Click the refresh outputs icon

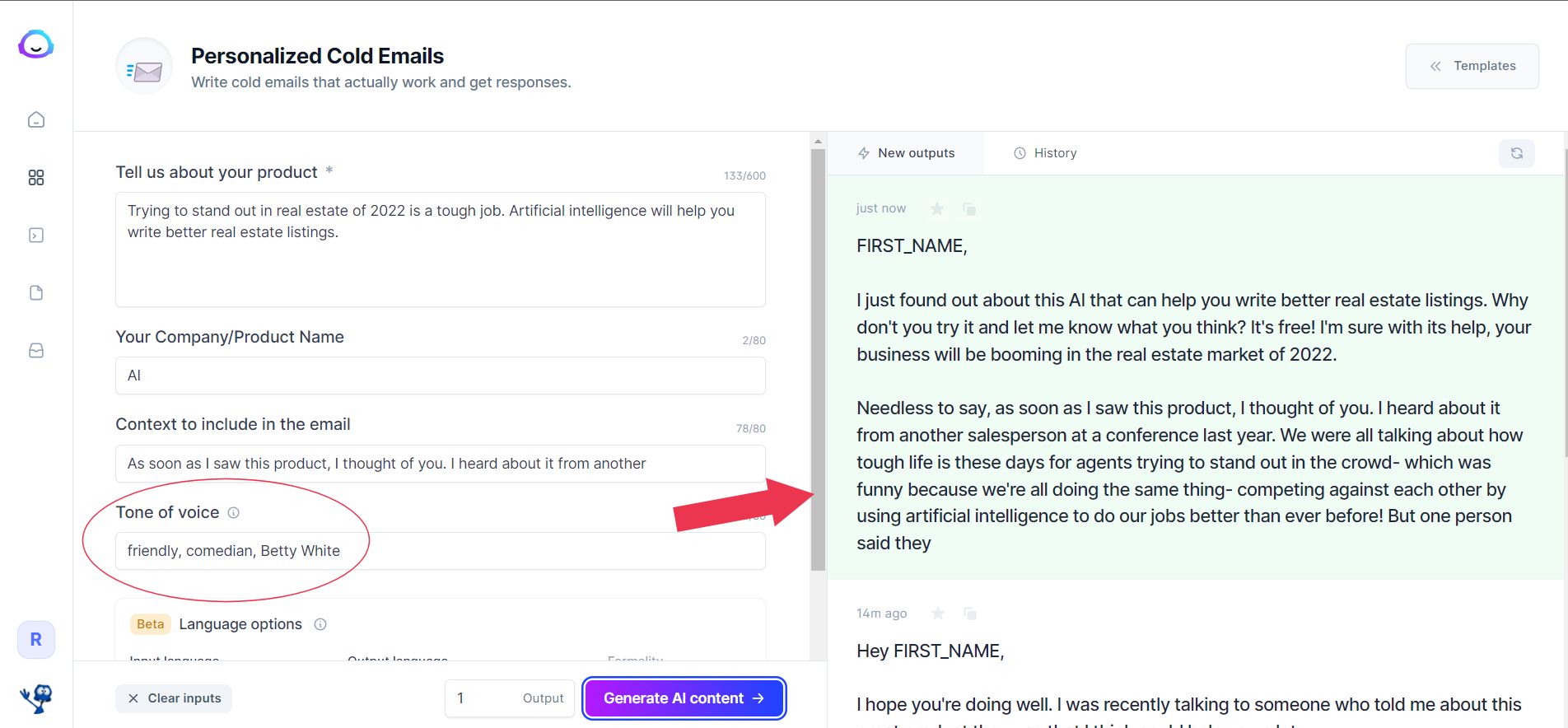point(1516,153)
